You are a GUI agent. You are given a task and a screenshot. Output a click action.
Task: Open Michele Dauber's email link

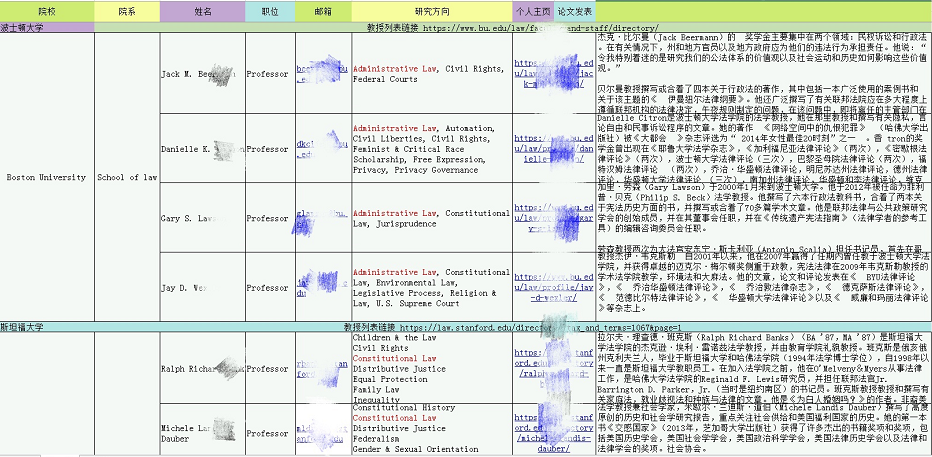322,433
